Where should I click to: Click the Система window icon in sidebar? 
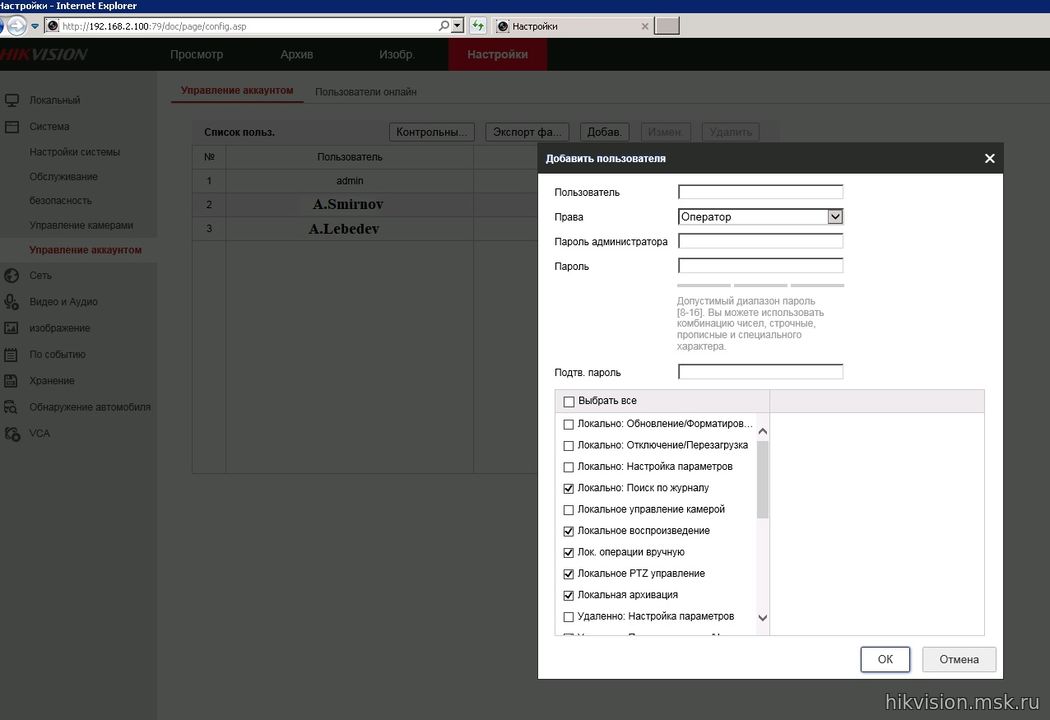coord(11,127)
